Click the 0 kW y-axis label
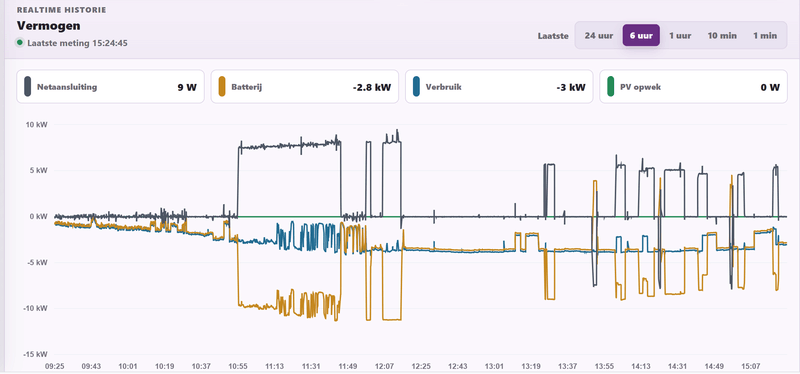This screenshot has width=800, height=374. tap(39, 216)
